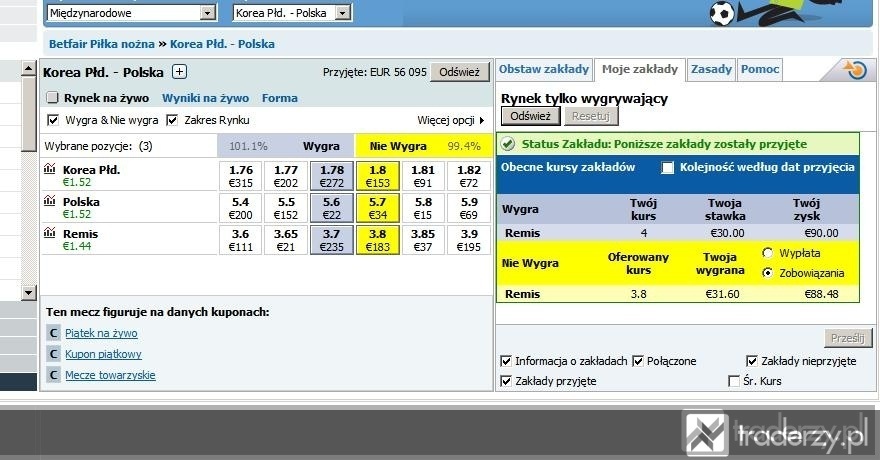Click the Nie Wygra column header
The image size is (880, 460).
click(398, 146)
